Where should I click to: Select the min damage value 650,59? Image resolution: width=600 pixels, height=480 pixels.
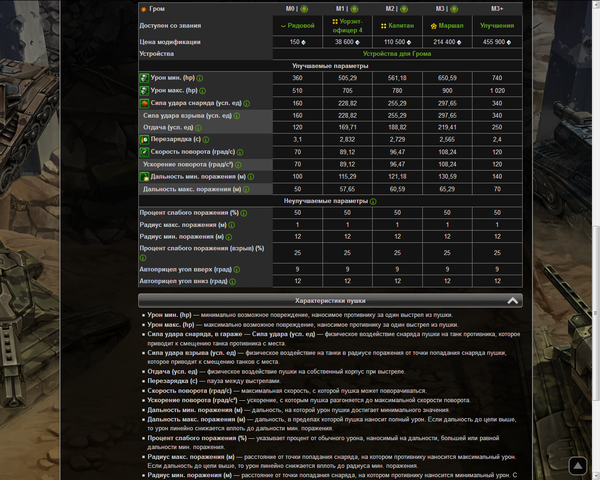point(447,78)
